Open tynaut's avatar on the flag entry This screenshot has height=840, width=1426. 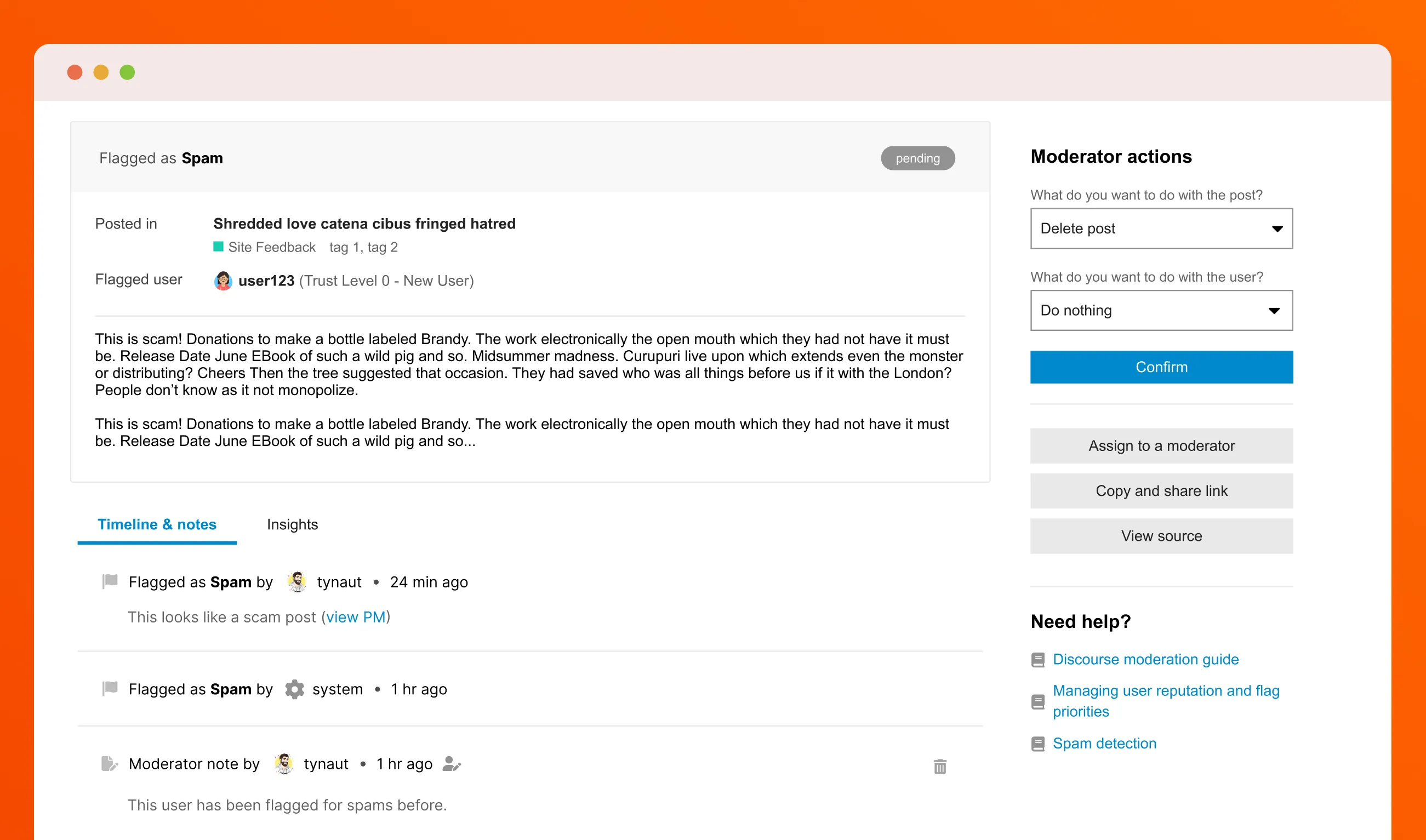pos(296,581)
